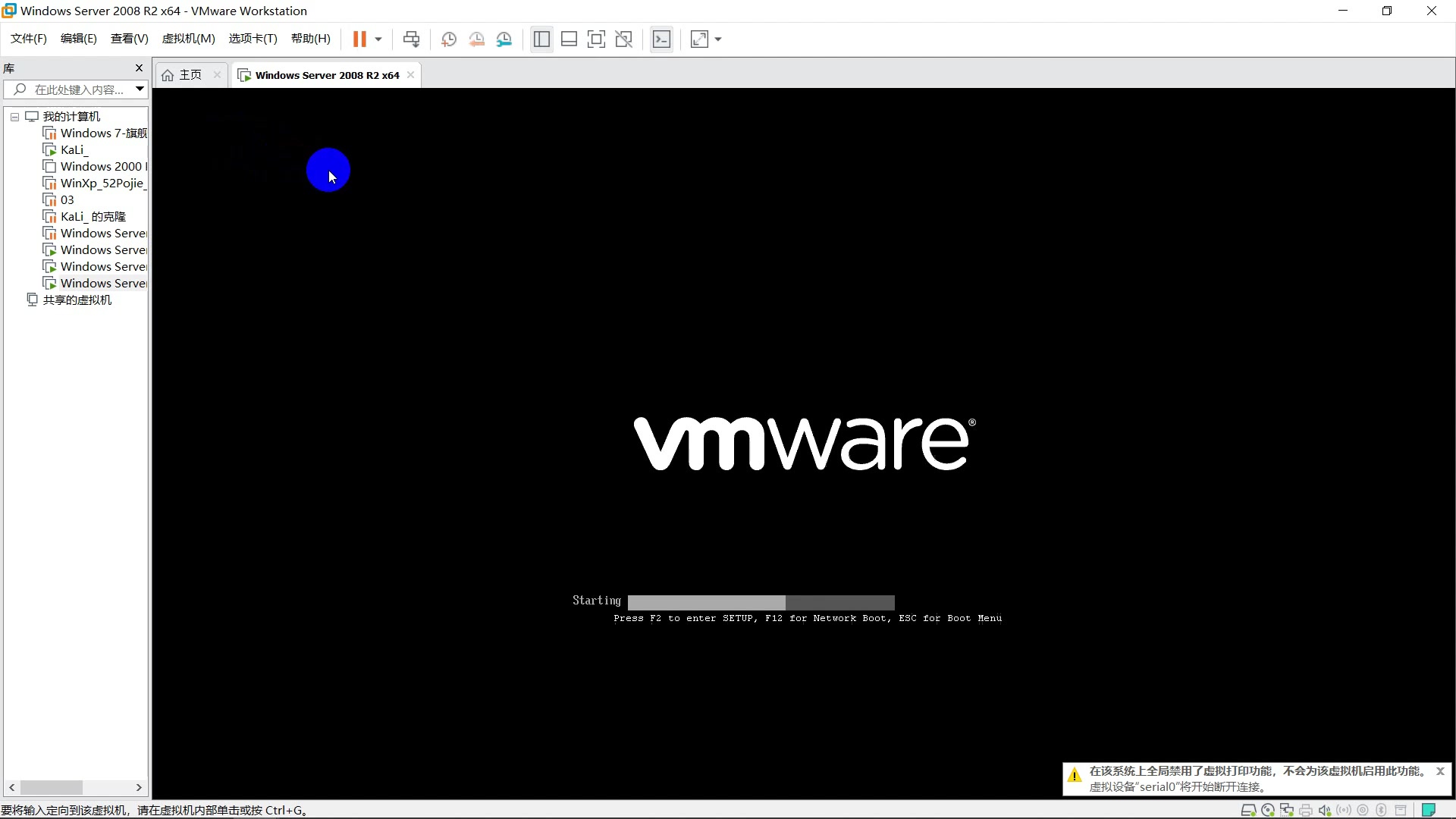Click the stretch guest display icon

699,39
